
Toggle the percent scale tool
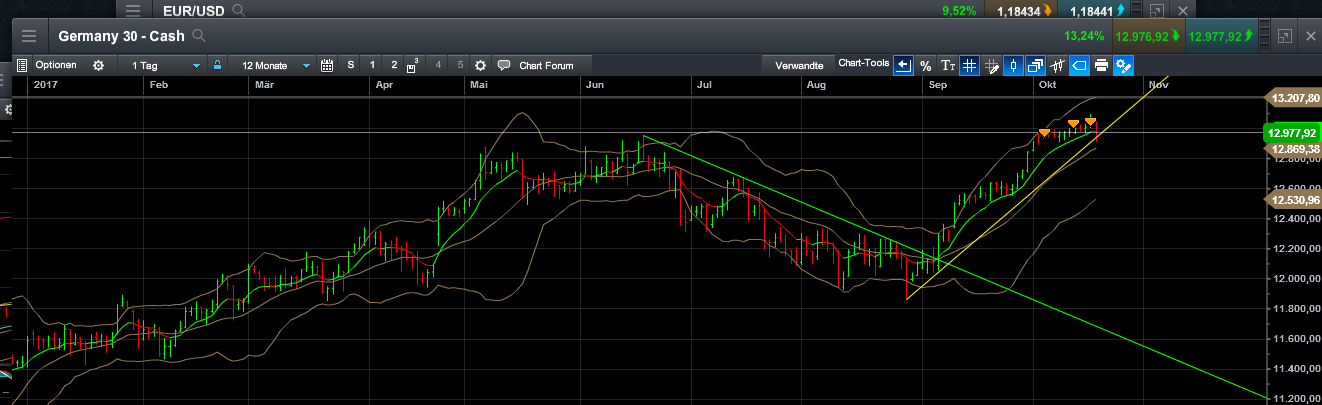point(925,65)
